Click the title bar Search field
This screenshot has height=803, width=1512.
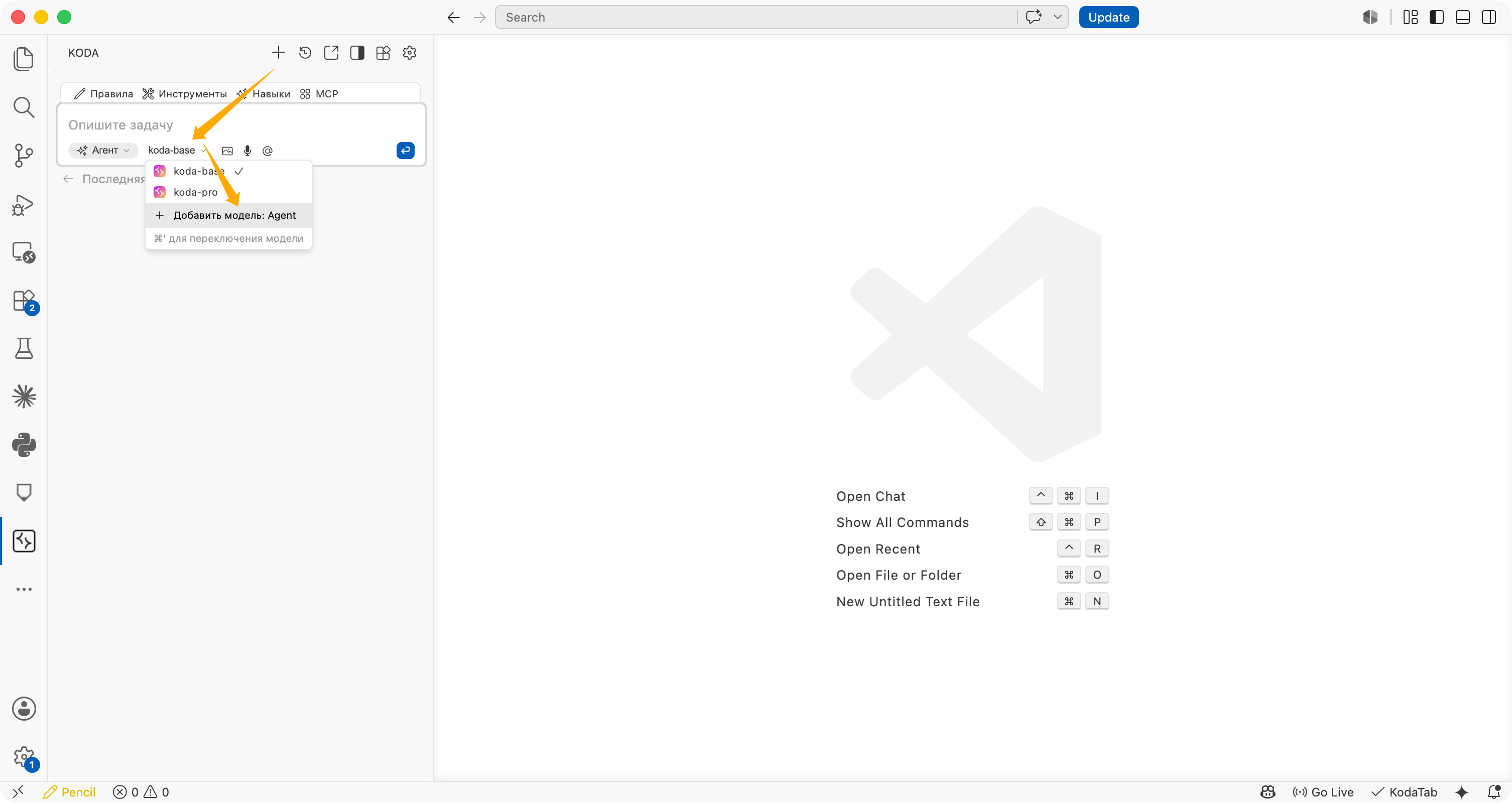pos(756,17)
